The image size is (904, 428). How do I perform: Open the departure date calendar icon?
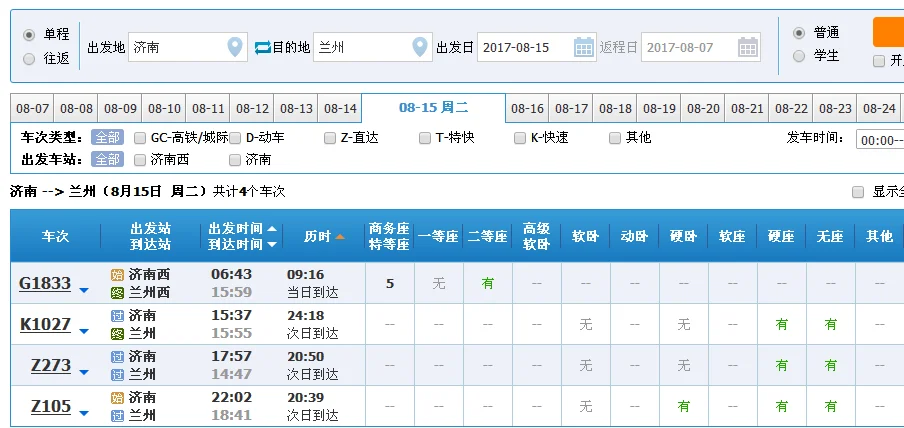[x=584, y=47]
